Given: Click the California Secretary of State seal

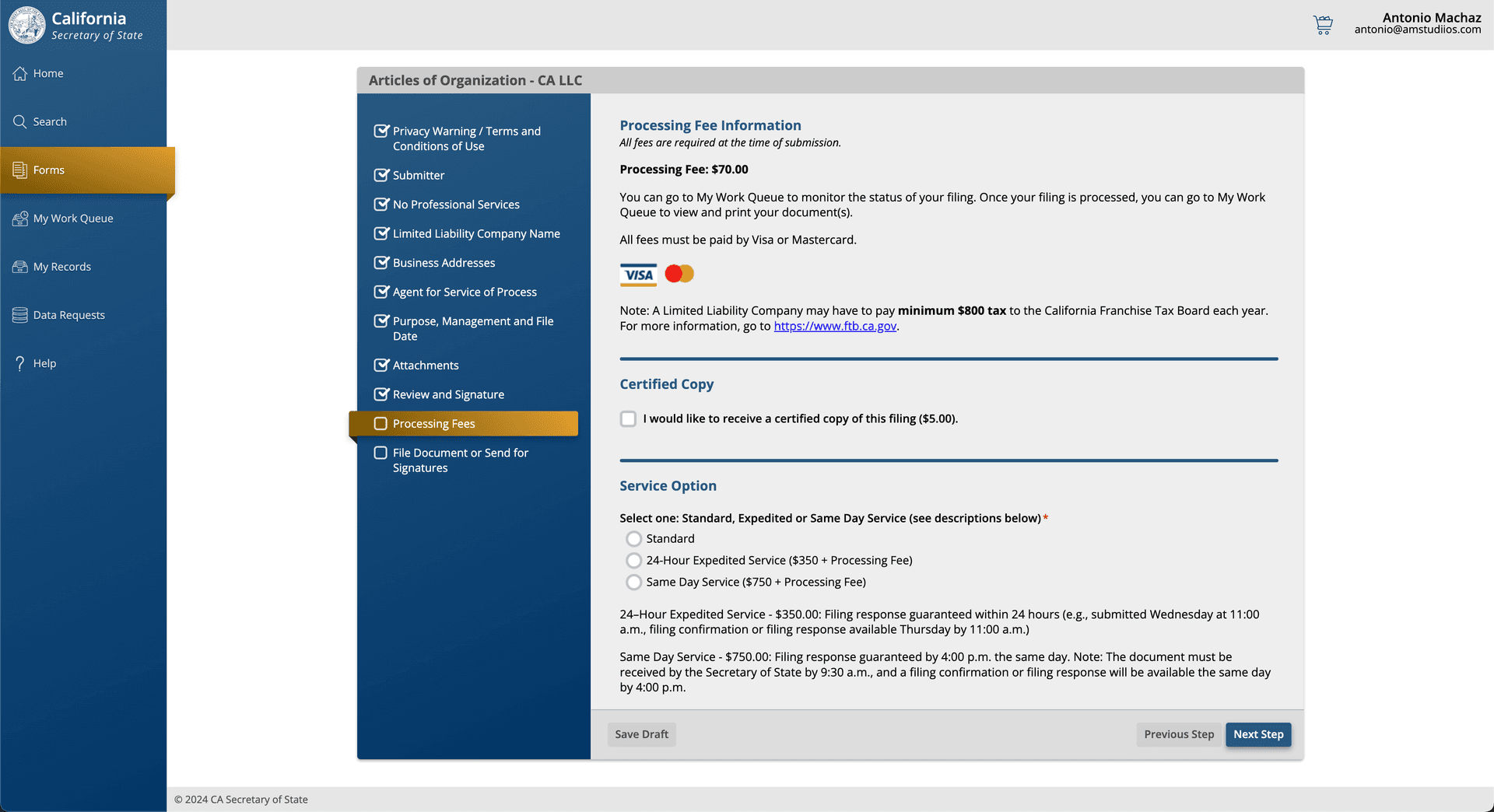Looking at the screenshot, I should tap(26, 24).
